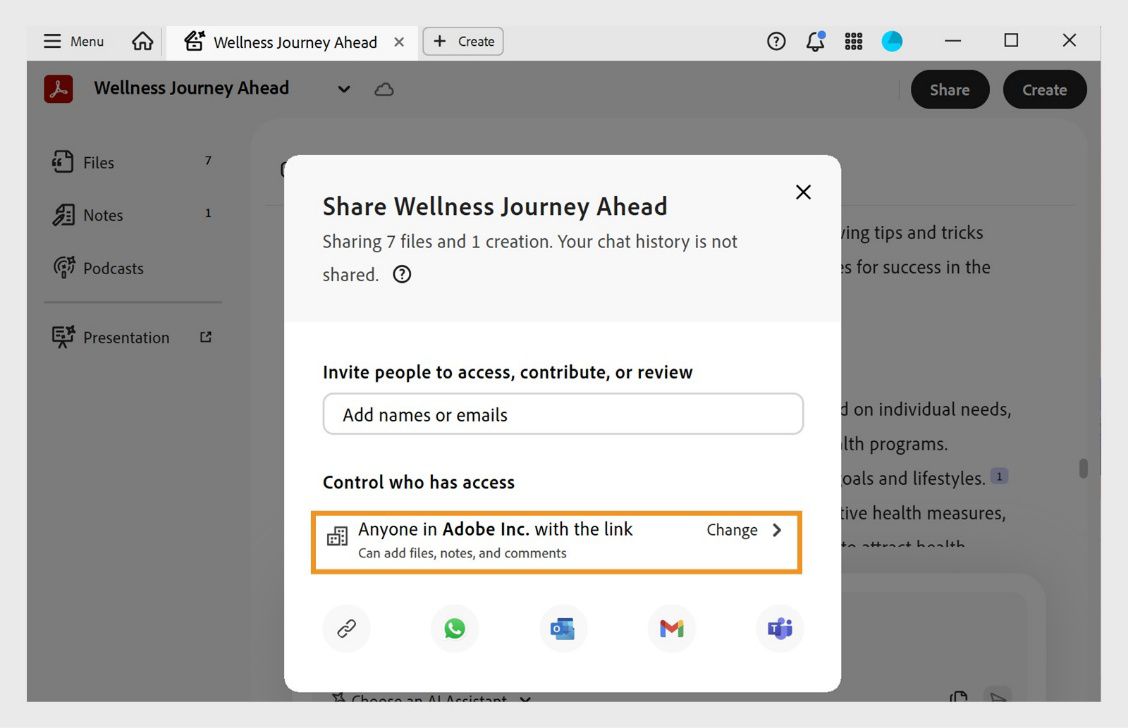Share via WhatsApp
This screenshot has width=1128, height=728.
(455, 628)
